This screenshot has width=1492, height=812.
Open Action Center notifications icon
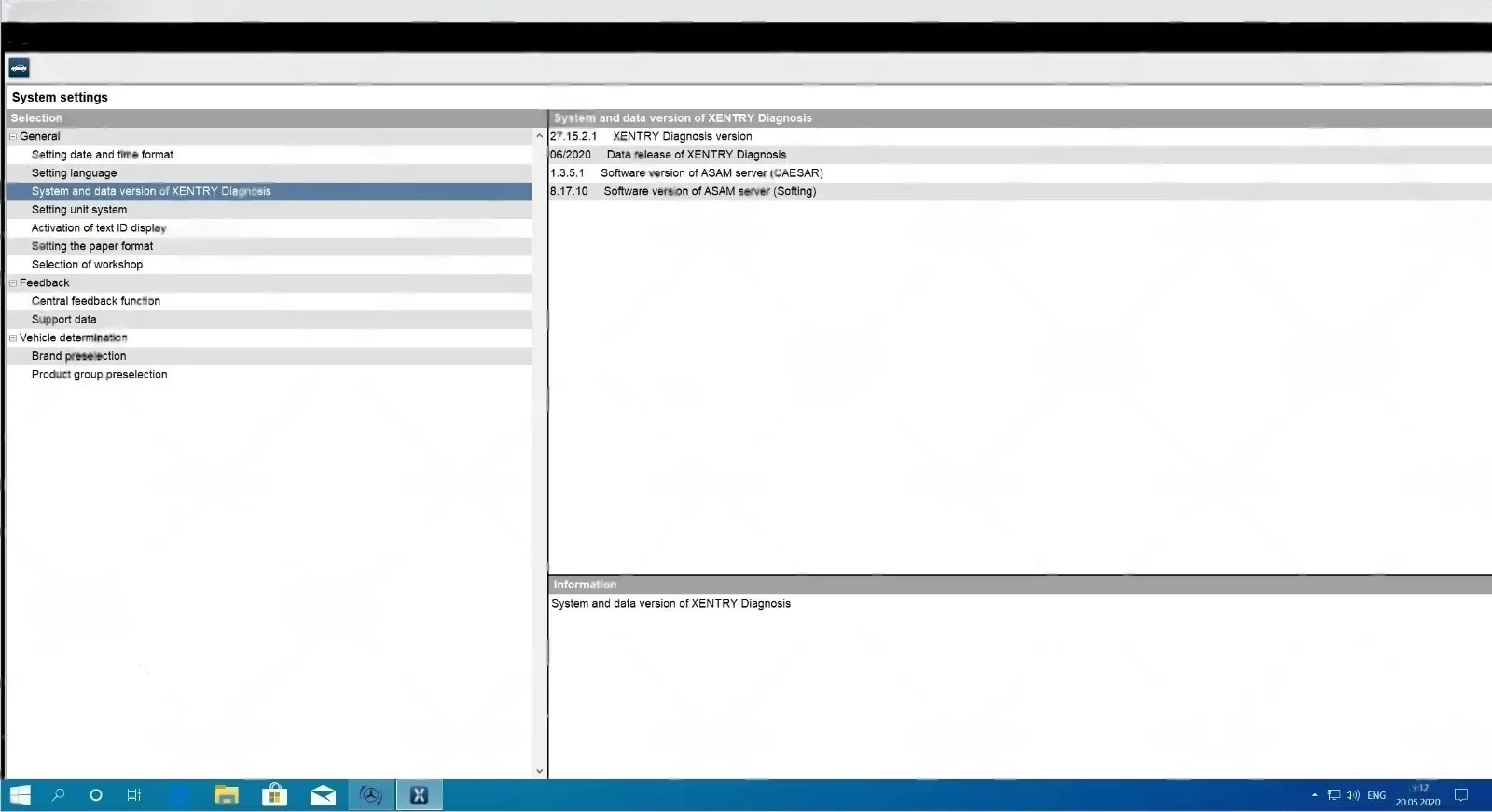click(1461, 795)
